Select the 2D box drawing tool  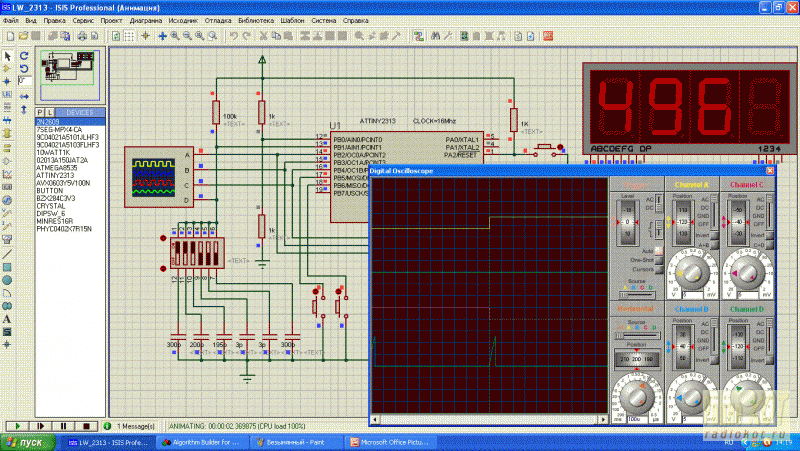pos(7,267)
